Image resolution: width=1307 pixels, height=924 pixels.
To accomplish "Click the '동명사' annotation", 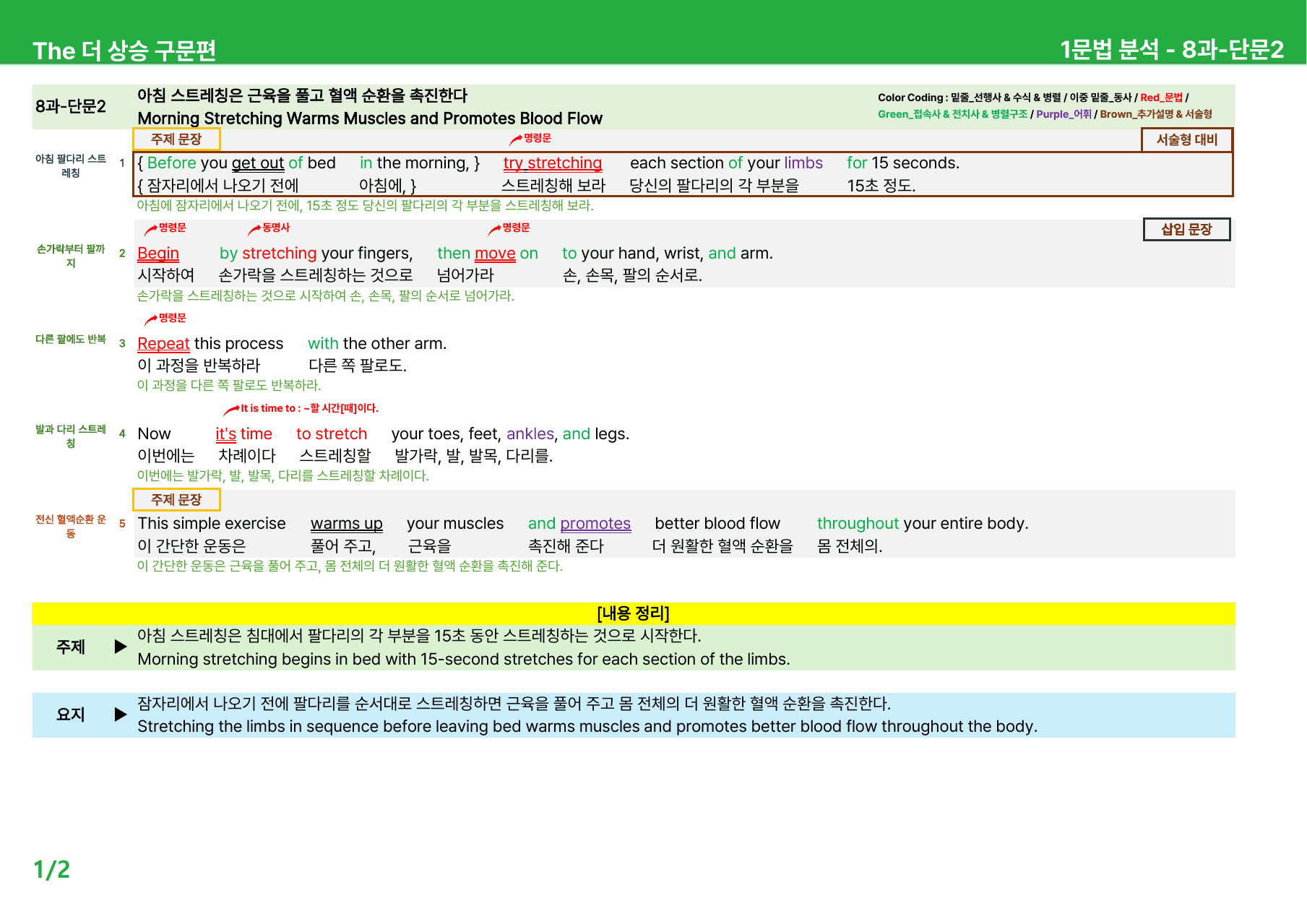I will [269, 228].
